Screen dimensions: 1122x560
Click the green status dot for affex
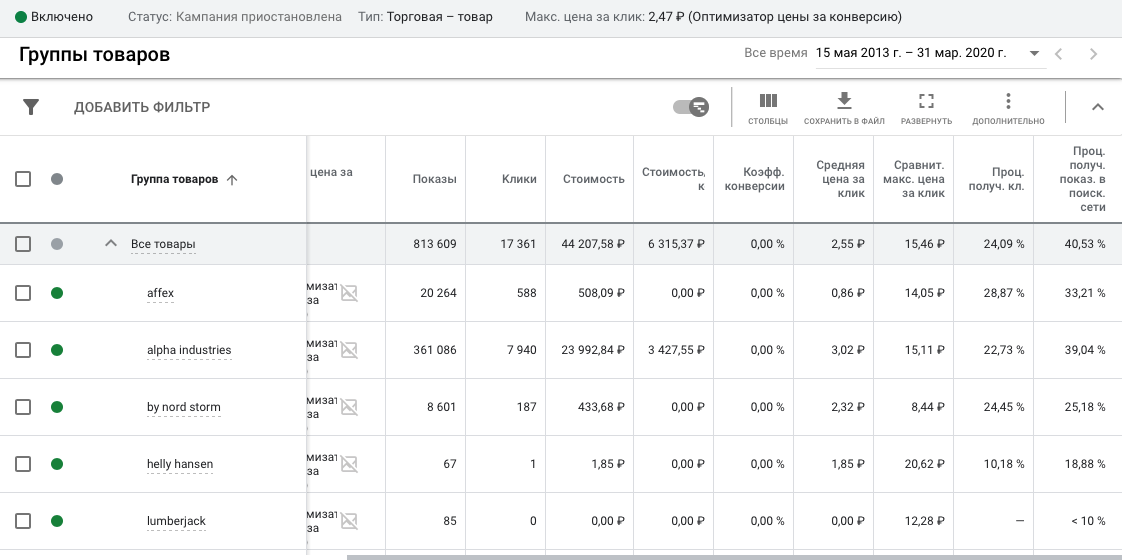point(57,293)
